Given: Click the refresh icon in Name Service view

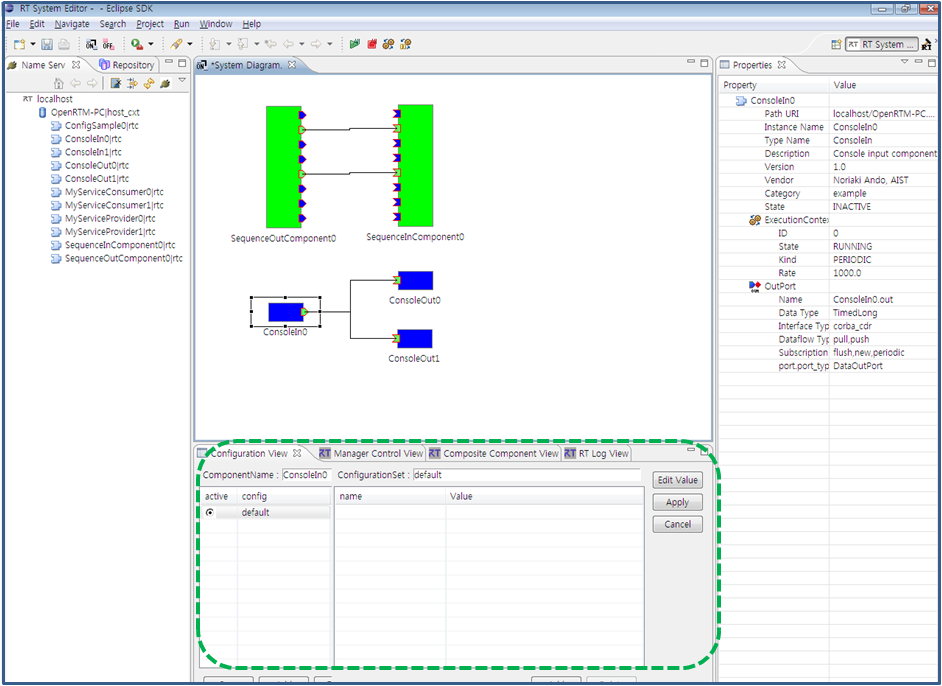Looking at the screenshot, I should click(x=150, y=83).
